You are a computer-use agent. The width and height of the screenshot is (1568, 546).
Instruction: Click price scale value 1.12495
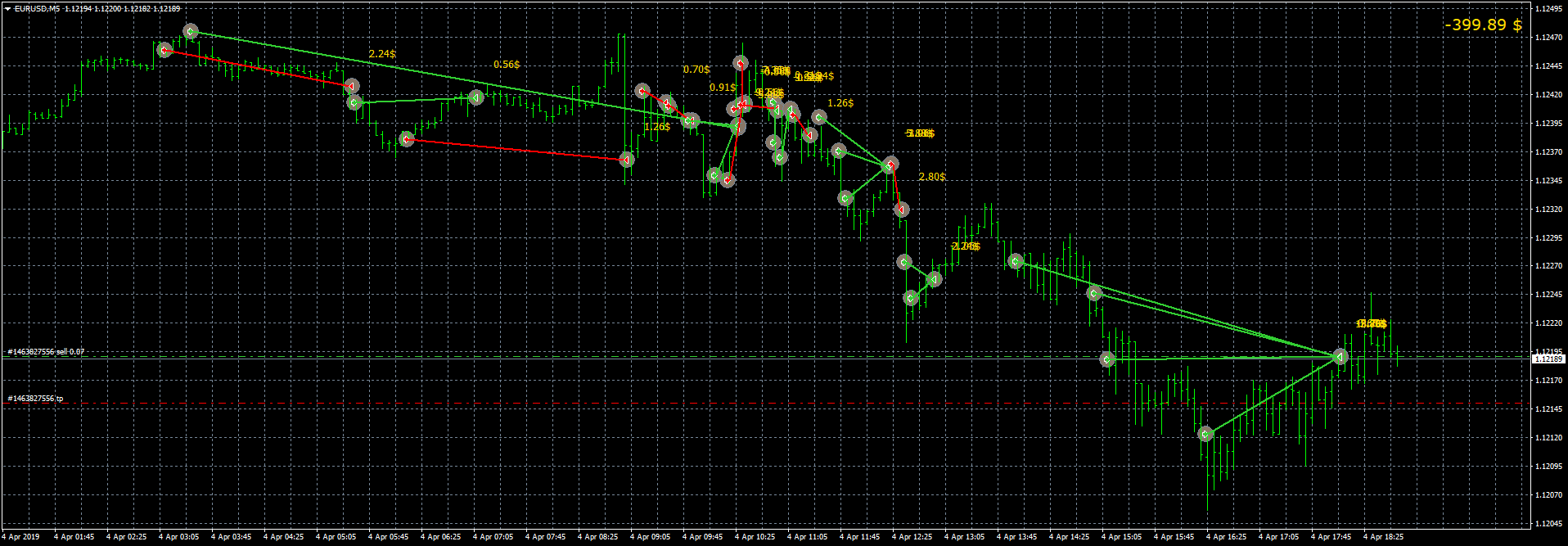click(1548, 9)
